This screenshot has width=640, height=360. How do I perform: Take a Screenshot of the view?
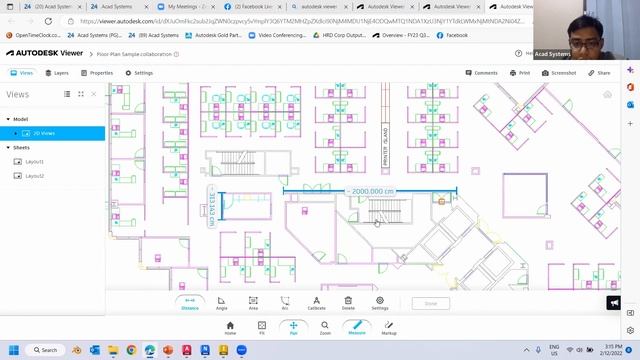coord(559,73)
